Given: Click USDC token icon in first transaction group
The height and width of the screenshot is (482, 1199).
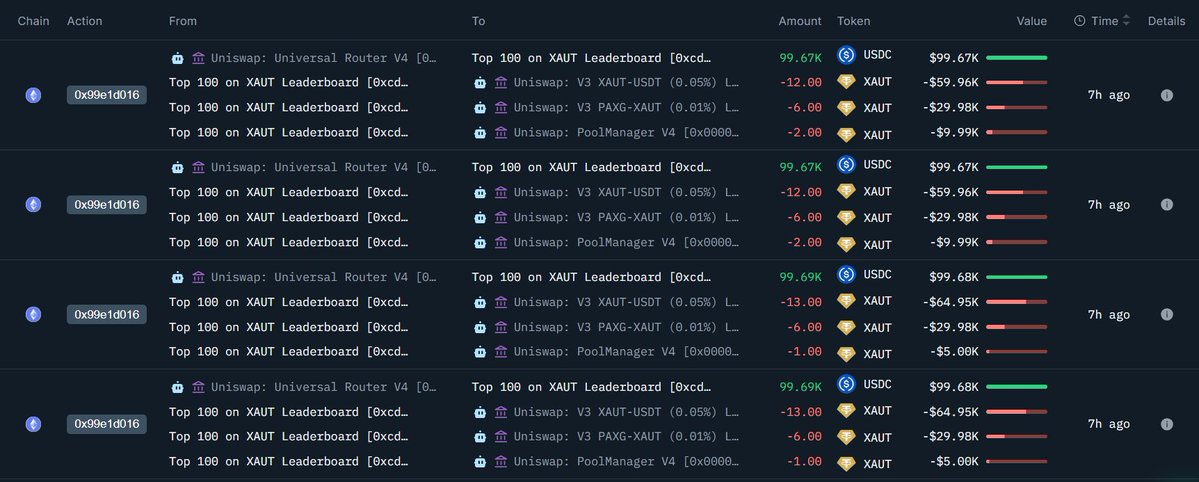Looking at the screenshot, I should coord(846,55).
